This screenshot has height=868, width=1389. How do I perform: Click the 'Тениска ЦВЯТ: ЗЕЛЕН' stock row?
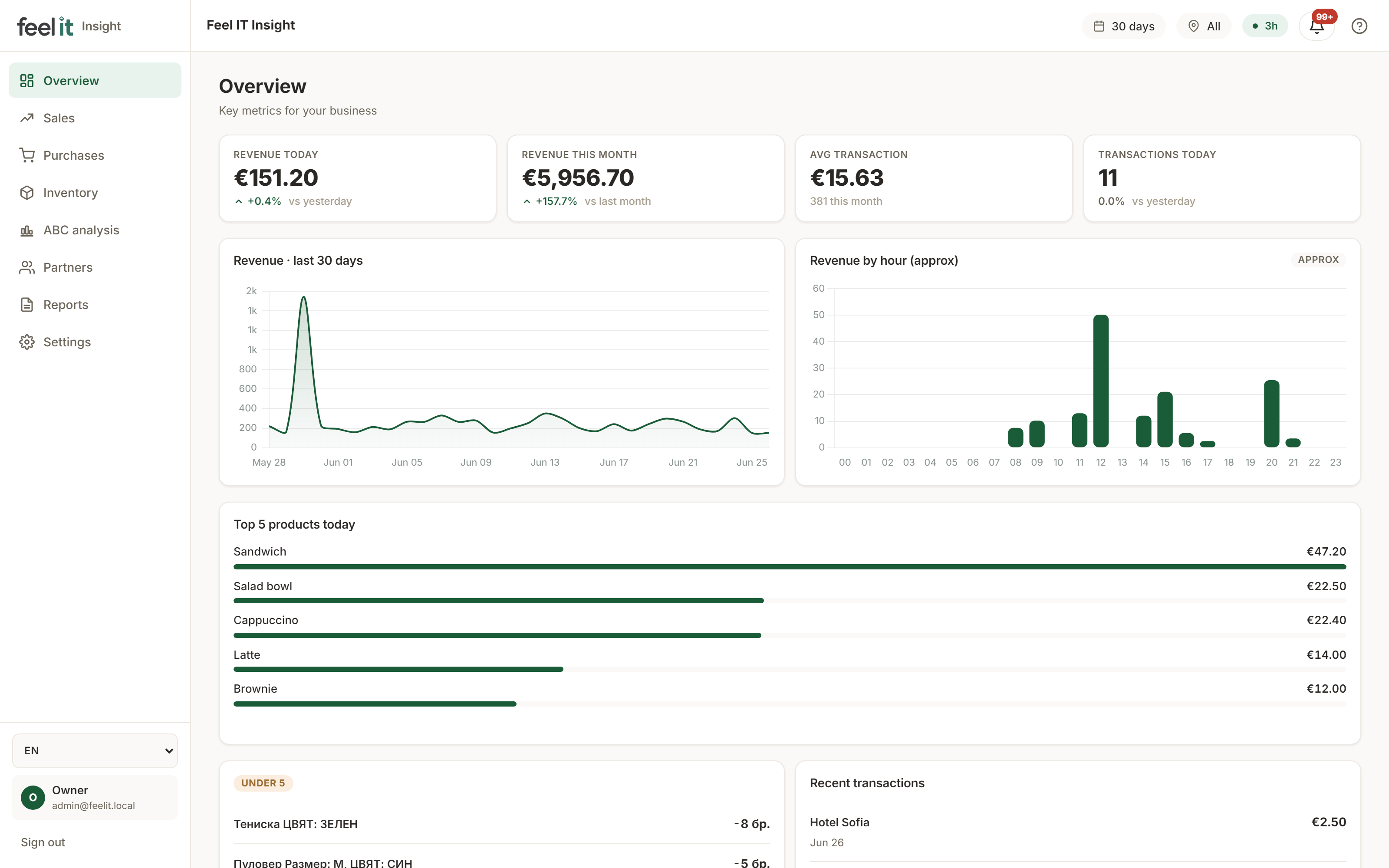pyautogui.click(x=501, y=824)
